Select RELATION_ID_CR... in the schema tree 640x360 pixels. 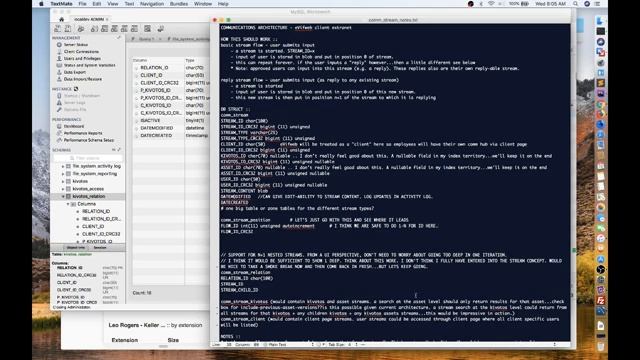click(x=101, y=219)
